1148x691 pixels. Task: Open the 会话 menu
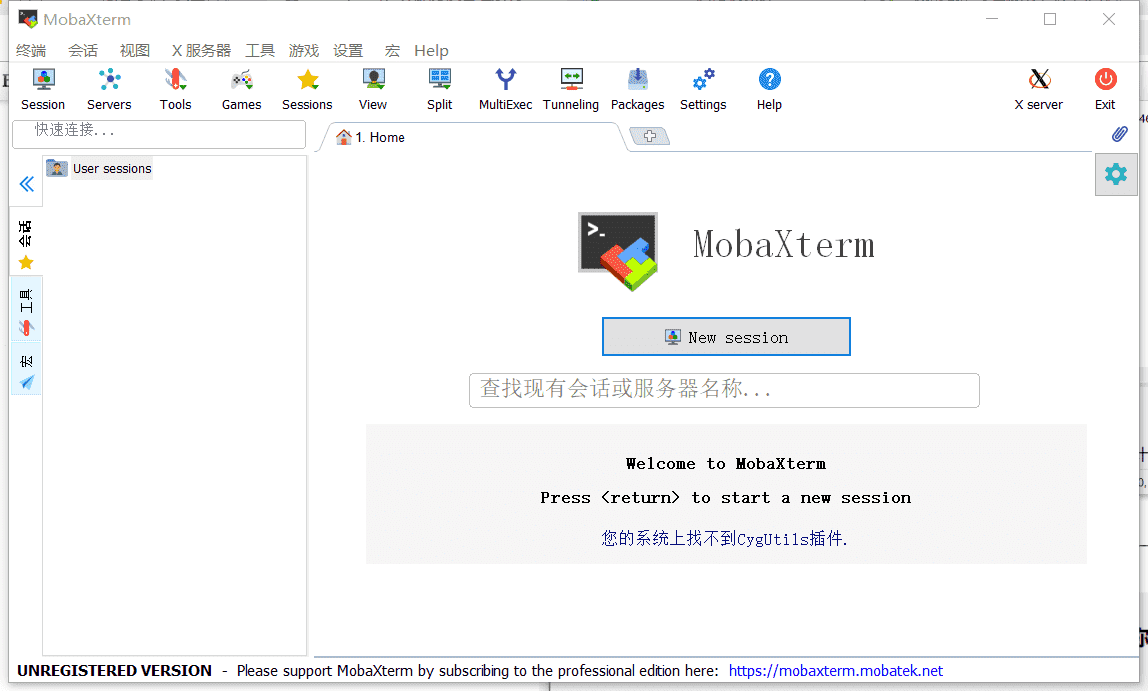(83, 51)
